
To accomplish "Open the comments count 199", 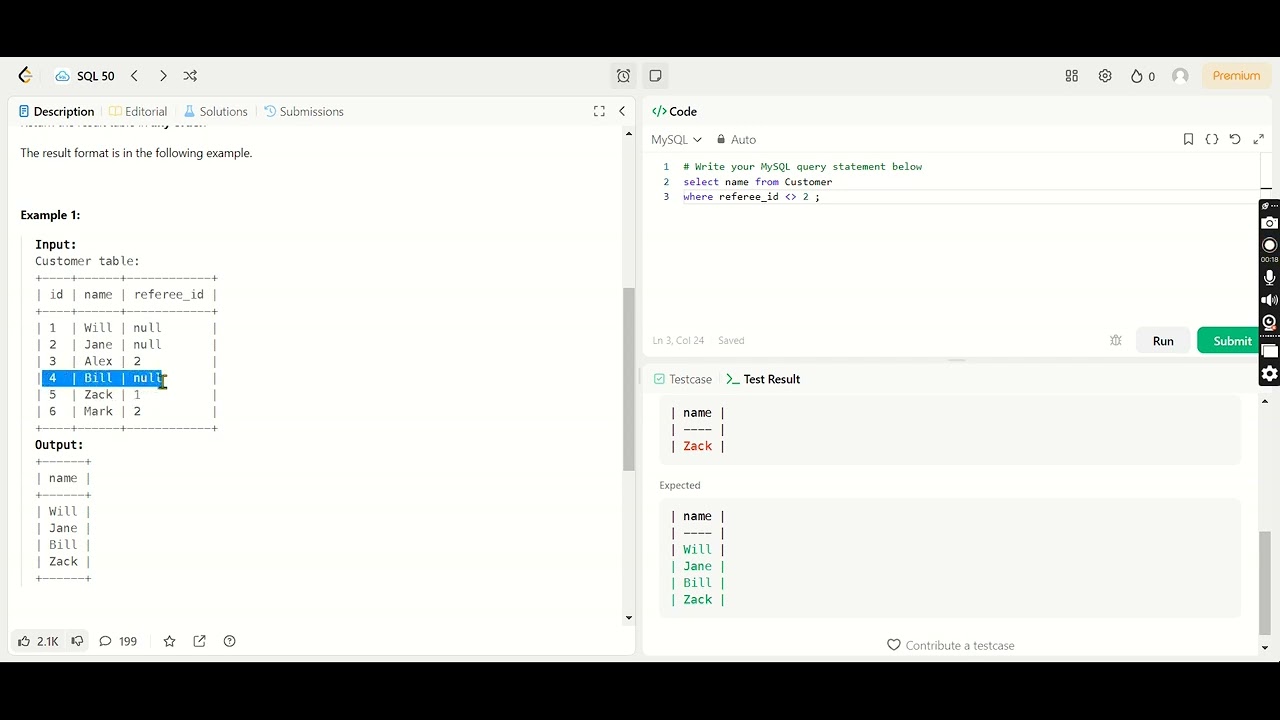I will click(118, 641).
